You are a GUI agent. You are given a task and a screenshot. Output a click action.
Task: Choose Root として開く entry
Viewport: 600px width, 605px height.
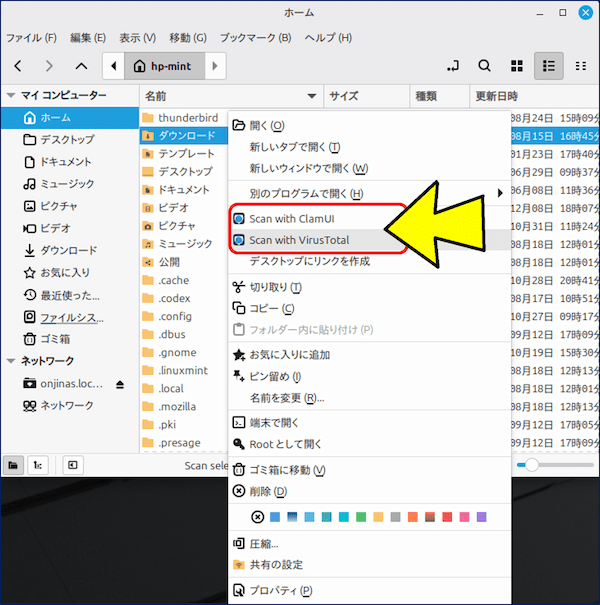(x=370, y=444)
